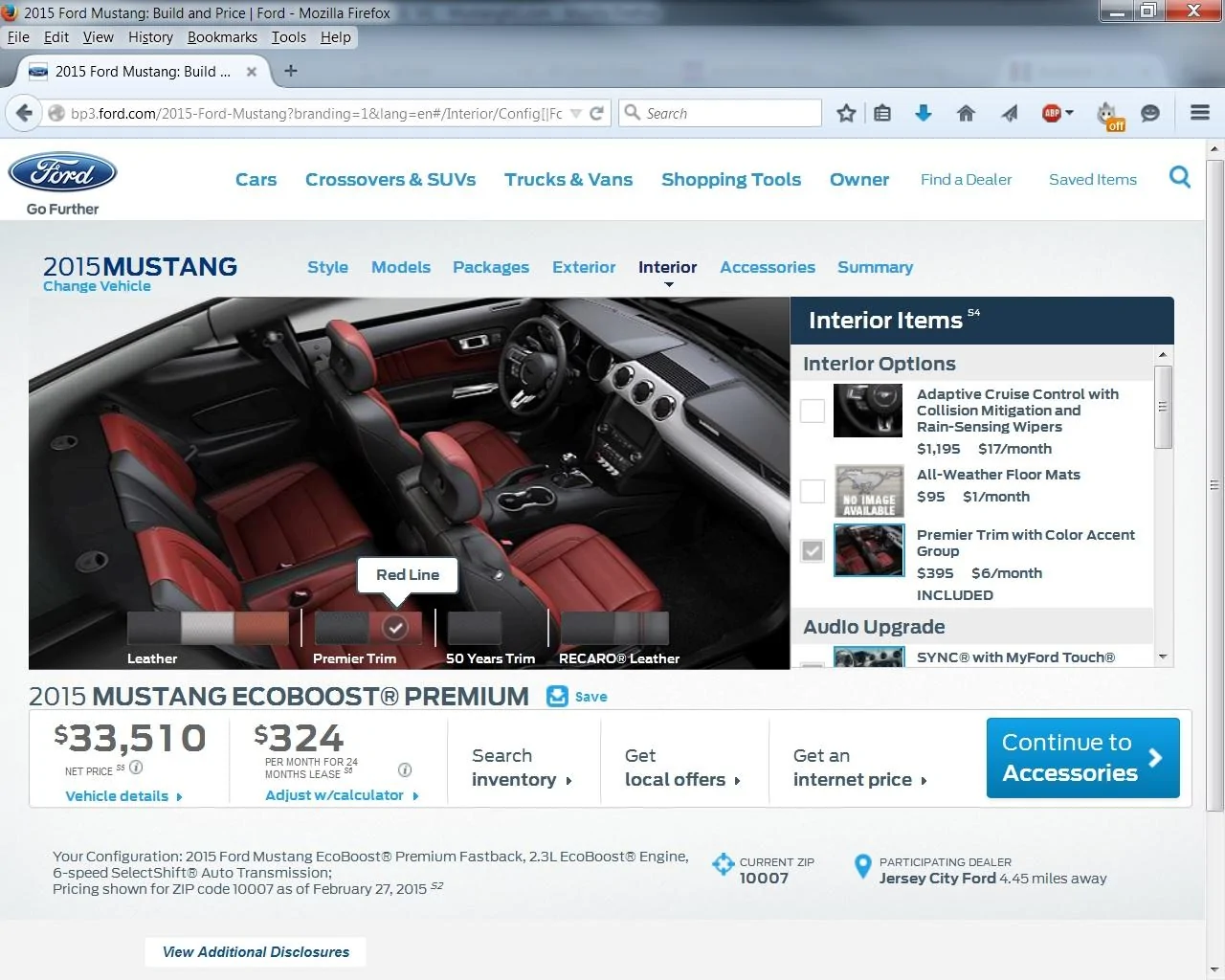Click the Greasemonkey 'off' toolbar icon
Screen dimensions: 1225x980
click(x=1110, y=115)
